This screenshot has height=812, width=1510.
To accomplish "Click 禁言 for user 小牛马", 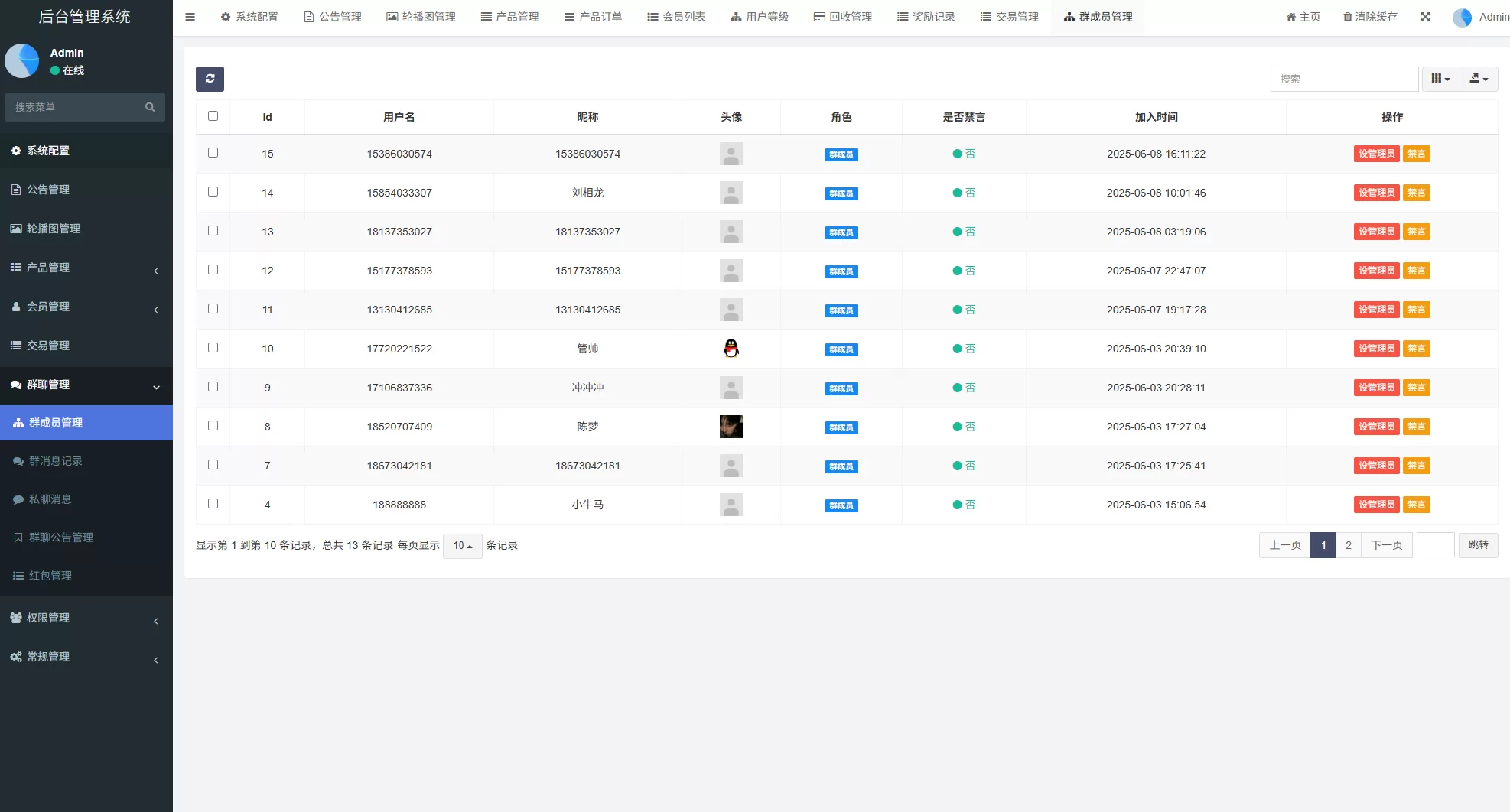I will tap(1416, 505).
